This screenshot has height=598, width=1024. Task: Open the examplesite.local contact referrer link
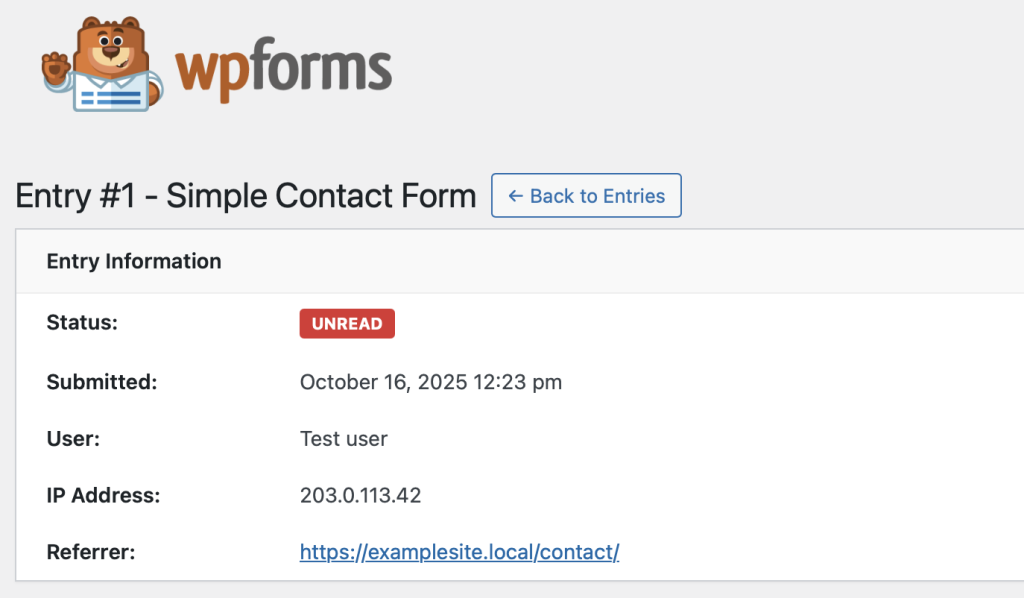point(459,552)
